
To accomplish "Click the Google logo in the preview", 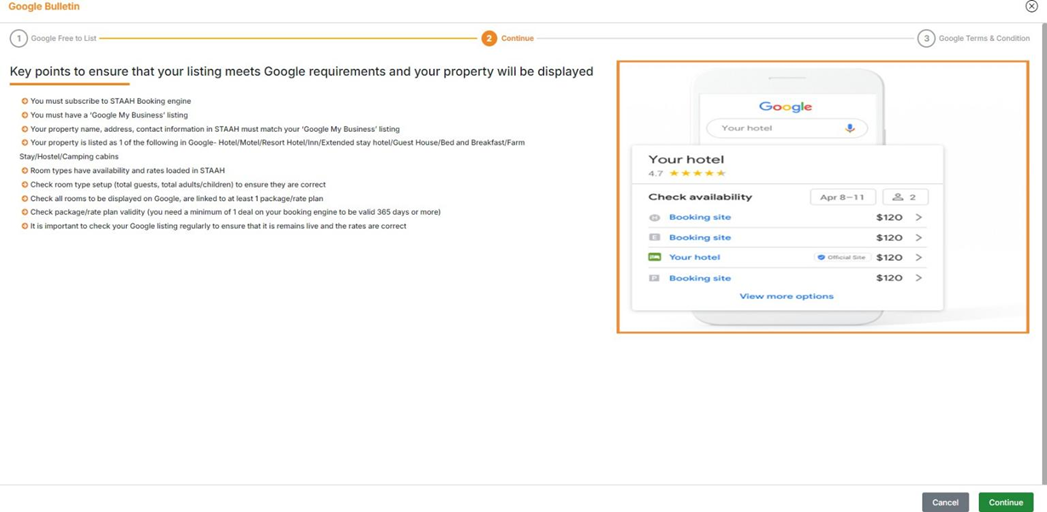I will tap(785, 106).
